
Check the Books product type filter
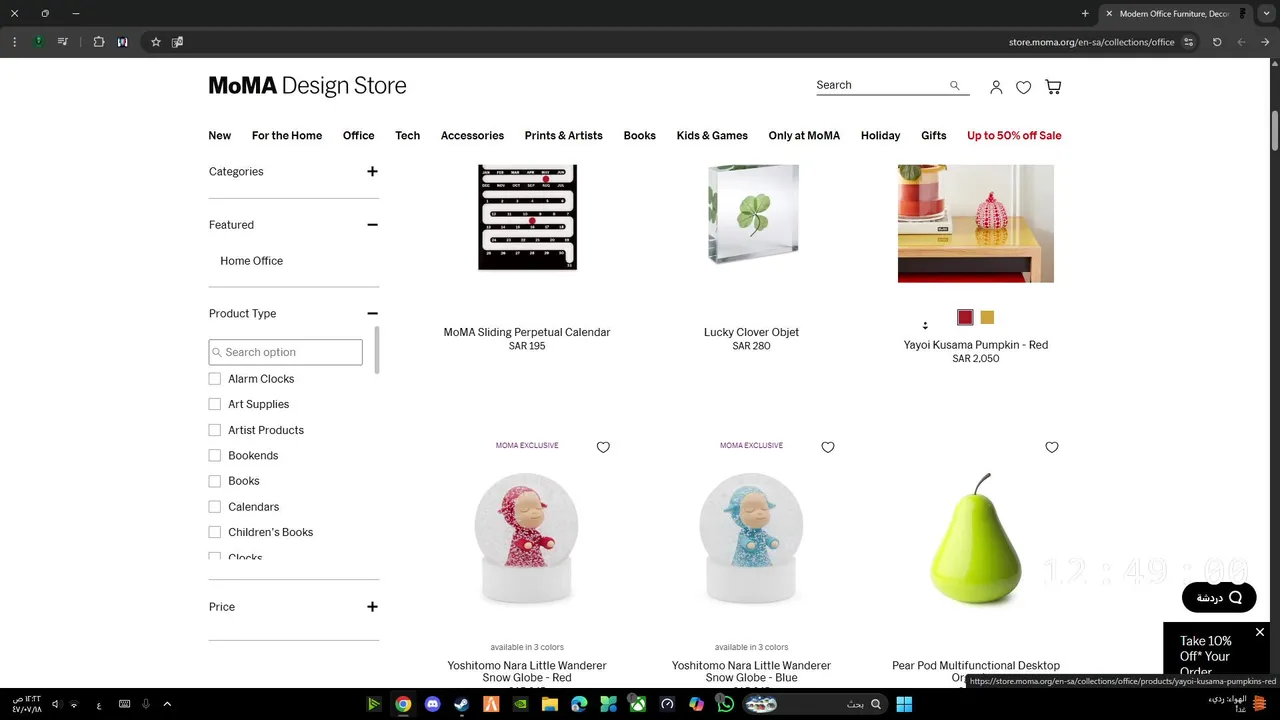(214, 481)
